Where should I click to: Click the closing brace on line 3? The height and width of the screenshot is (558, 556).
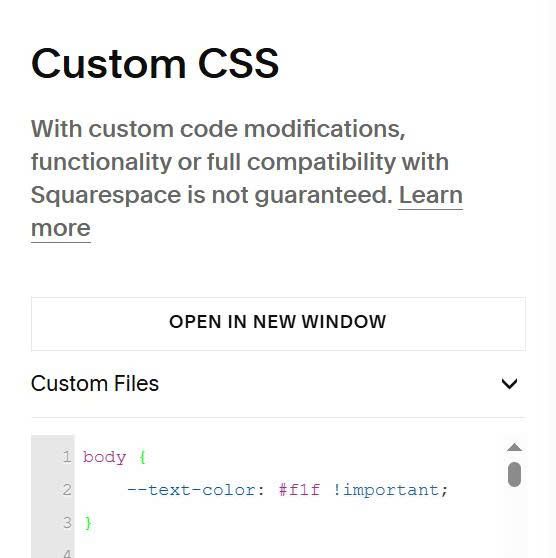pos(88,523)
